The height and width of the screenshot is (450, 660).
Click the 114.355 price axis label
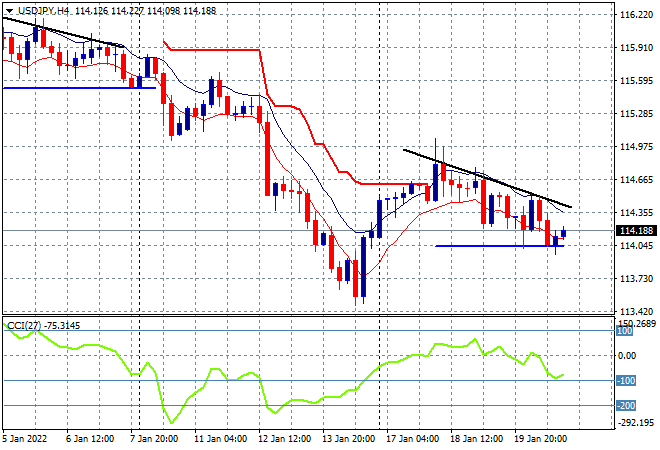point(636,213)
